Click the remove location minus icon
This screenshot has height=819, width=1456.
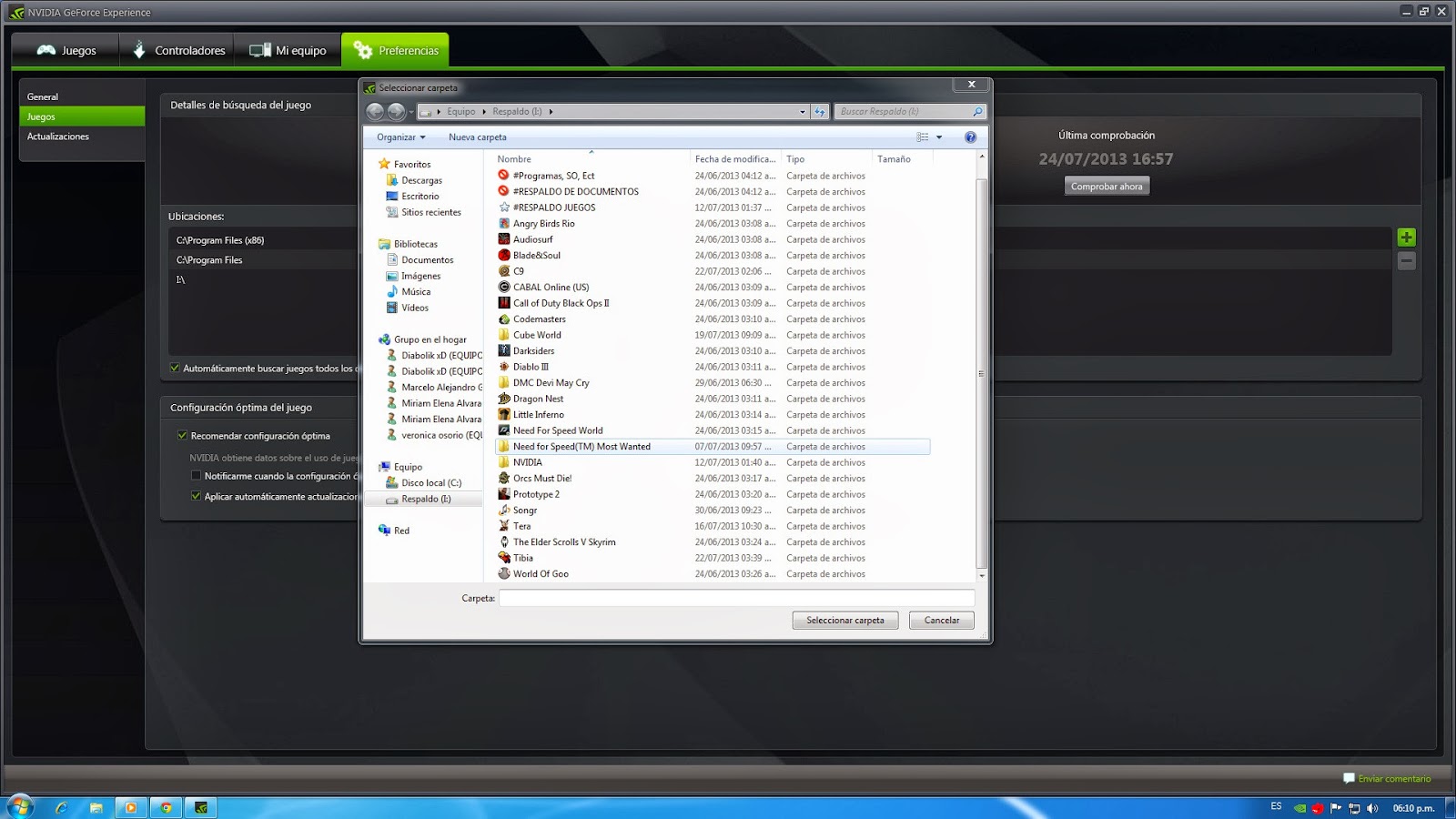point(1406,261)
